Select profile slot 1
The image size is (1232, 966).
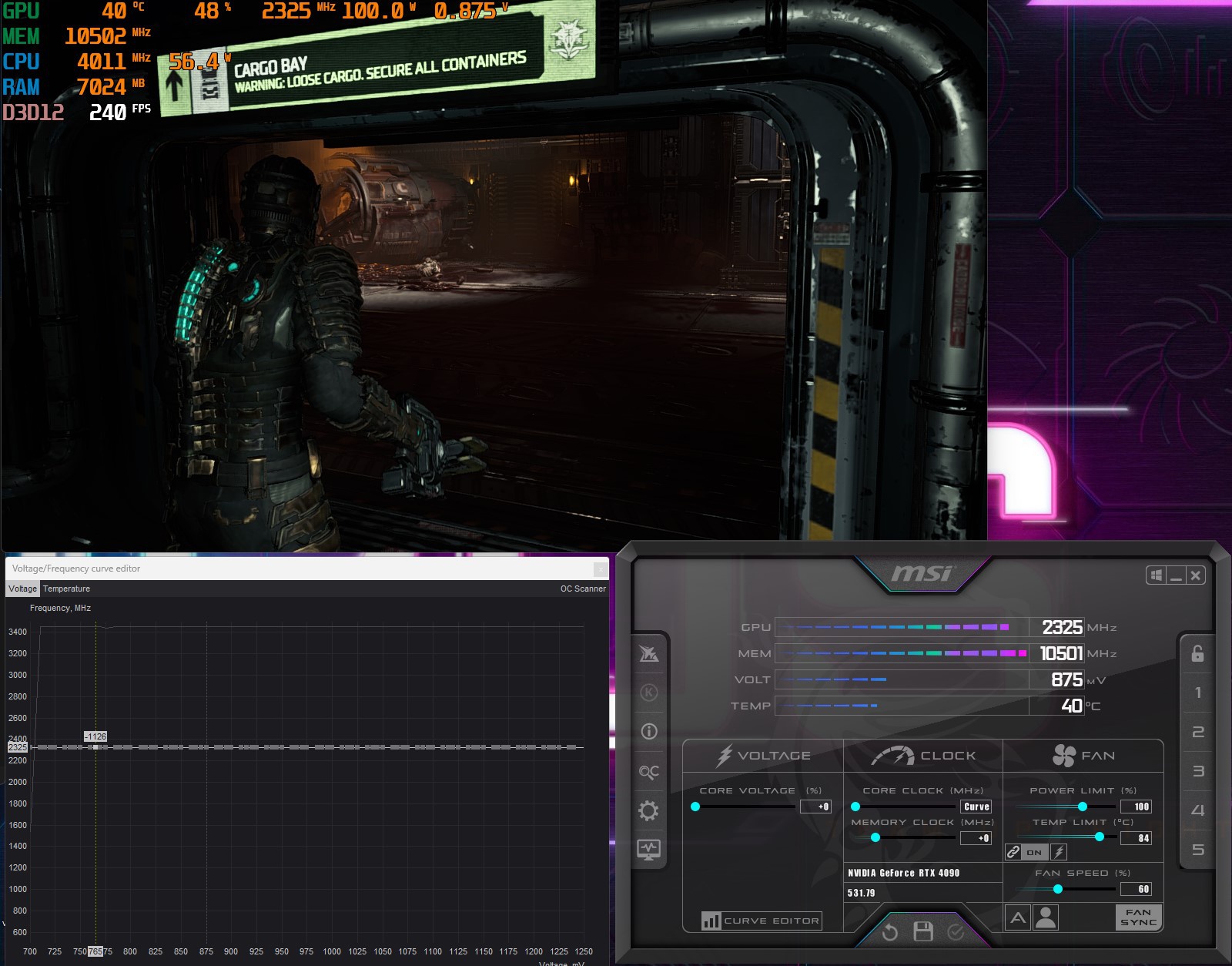(x=1197, y=693)
